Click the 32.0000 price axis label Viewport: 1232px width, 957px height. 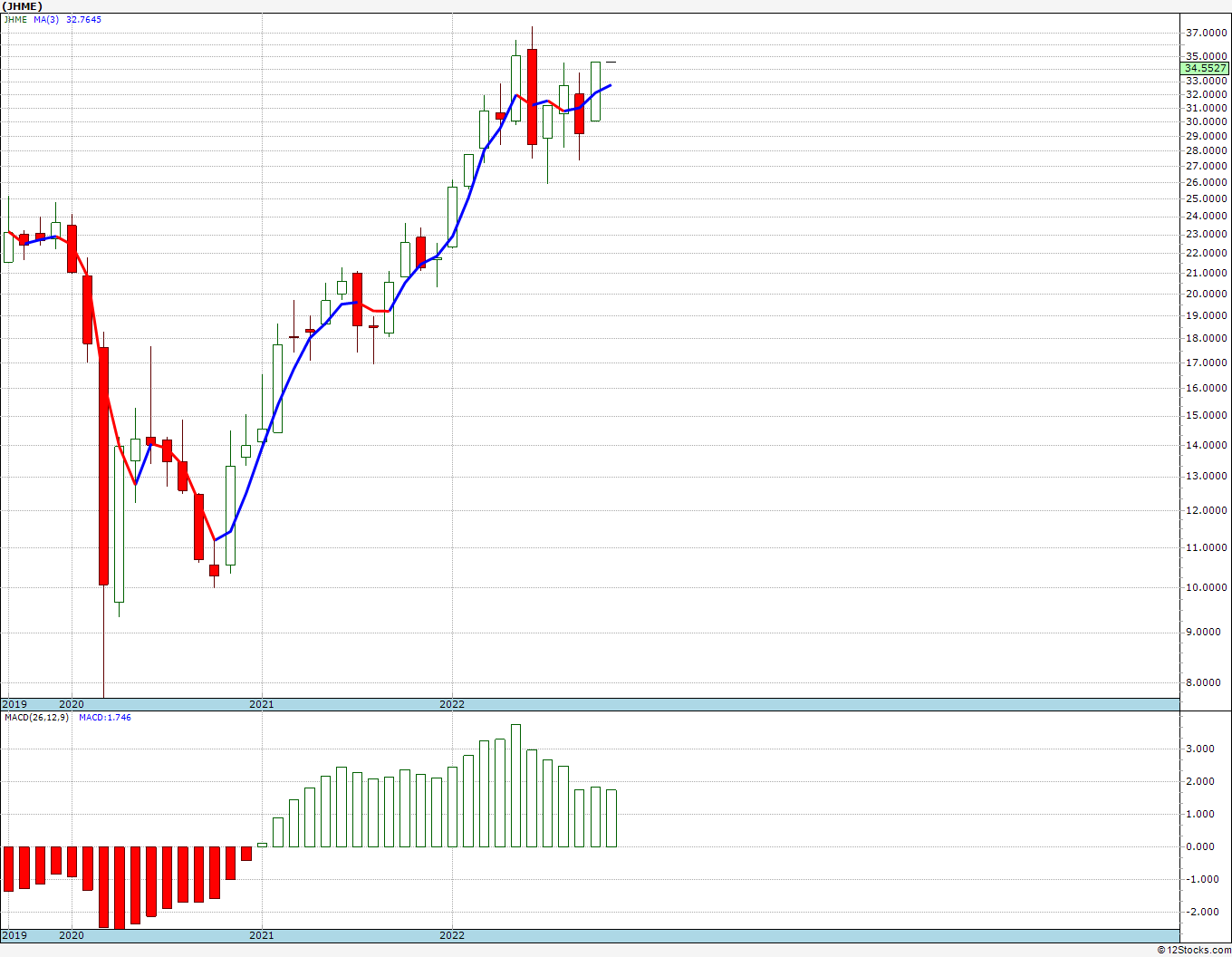pos(1208,94)
